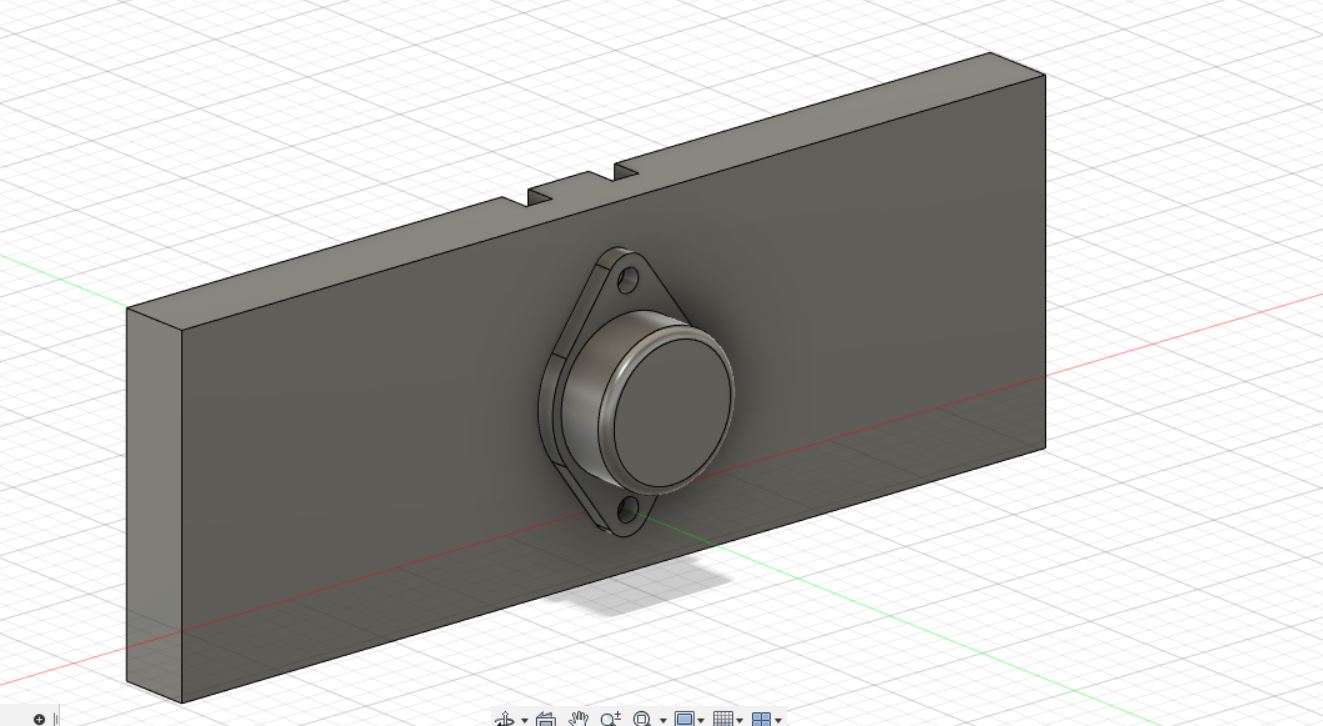Click the plus button in the comments bar

tap(39, 719)
